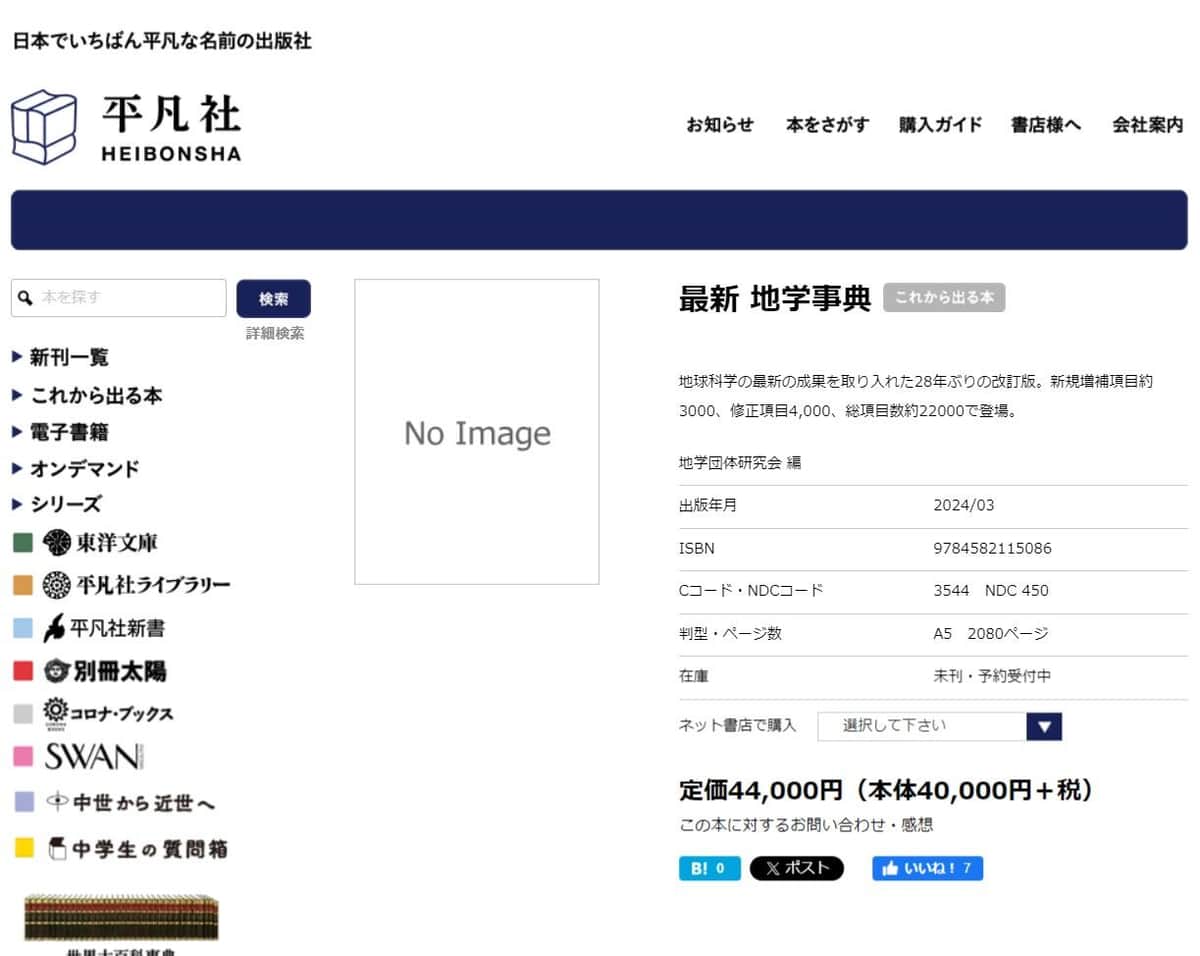
Task: Open the 平凡社新書 series logo
Action: pos(104,628)
